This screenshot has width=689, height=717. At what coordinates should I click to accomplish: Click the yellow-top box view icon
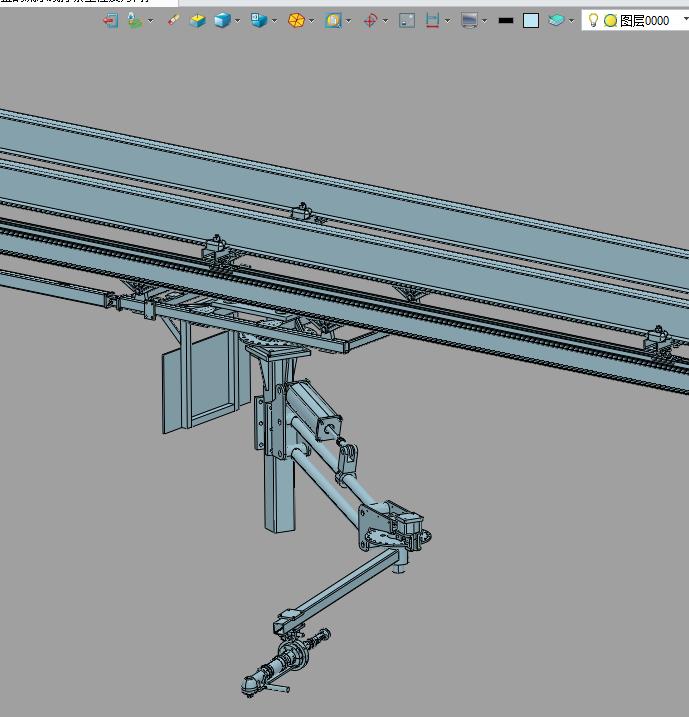click(x=198, y=21)
